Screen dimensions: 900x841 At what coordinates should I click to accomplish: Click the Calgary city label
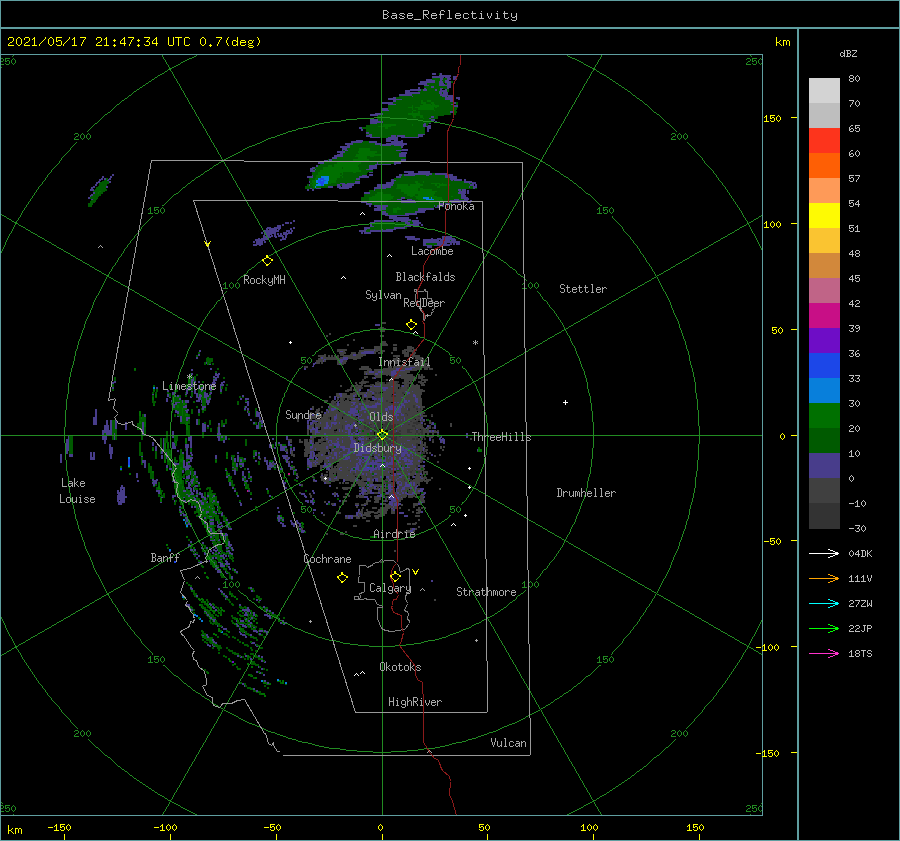(x=390, y=588)
